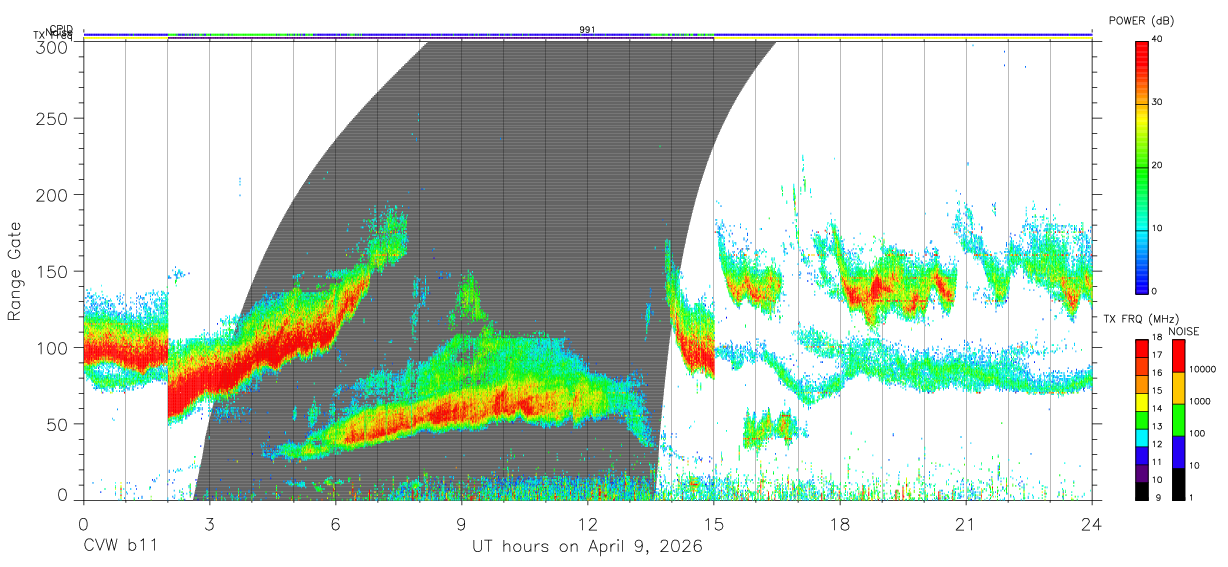The image size is (1228, 567).
Task: Click the 250 tick on the Range Gate axis
Action: (54, 118)
